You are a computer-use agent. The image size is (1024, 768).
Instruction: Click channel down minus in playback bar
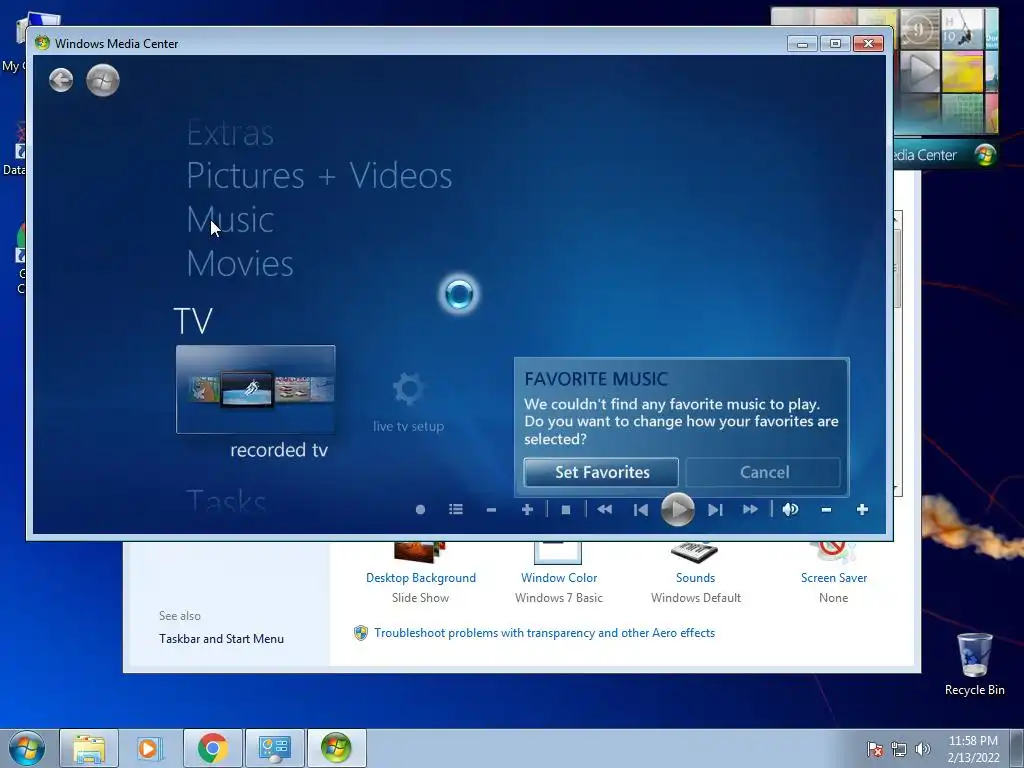[491, 509]
